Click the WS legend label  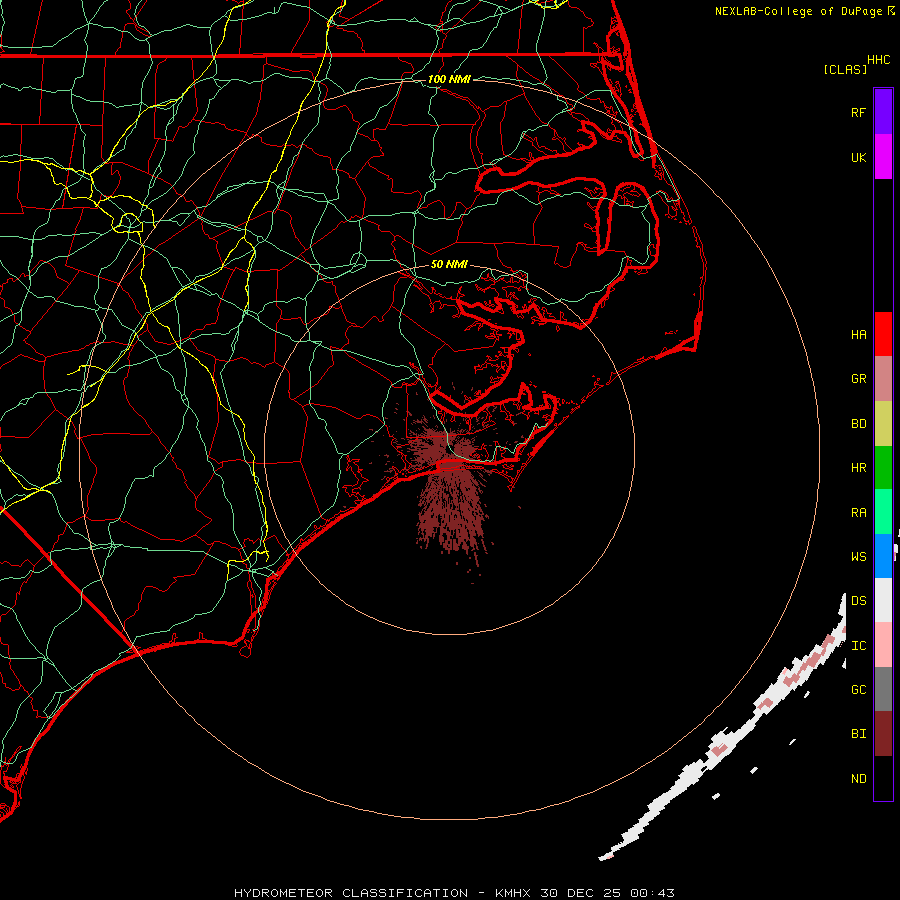(x=858, y=557)
